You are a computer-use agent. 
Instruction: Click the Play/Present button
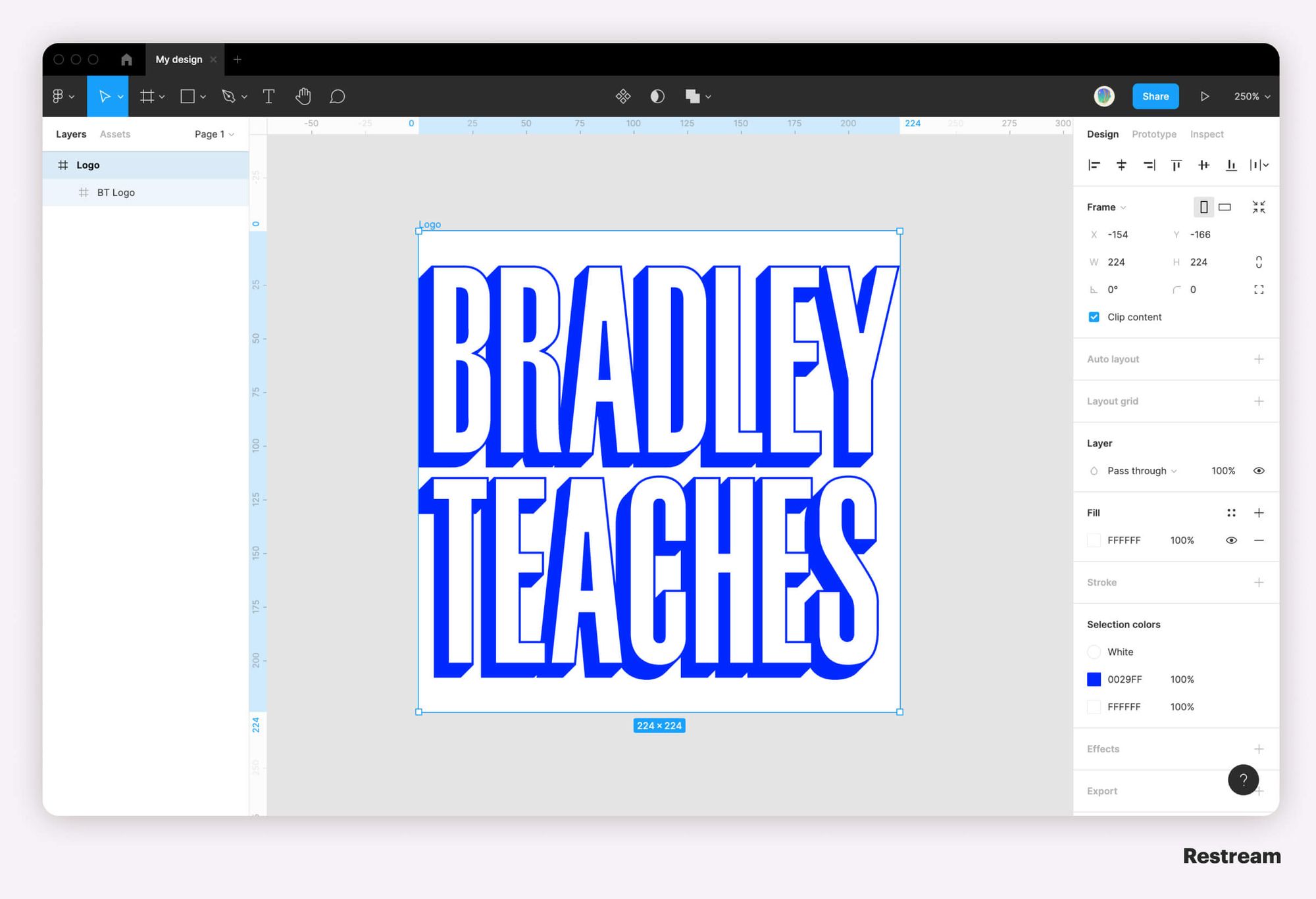pyautogui.click(x=1205, y=96)
